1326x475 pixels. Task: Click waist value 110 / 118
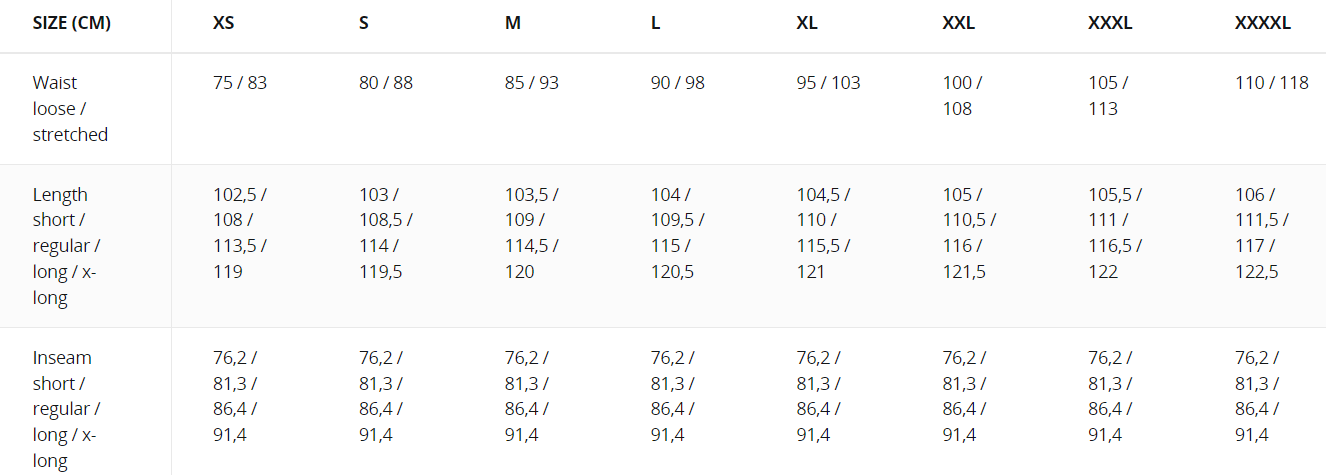1272,83
